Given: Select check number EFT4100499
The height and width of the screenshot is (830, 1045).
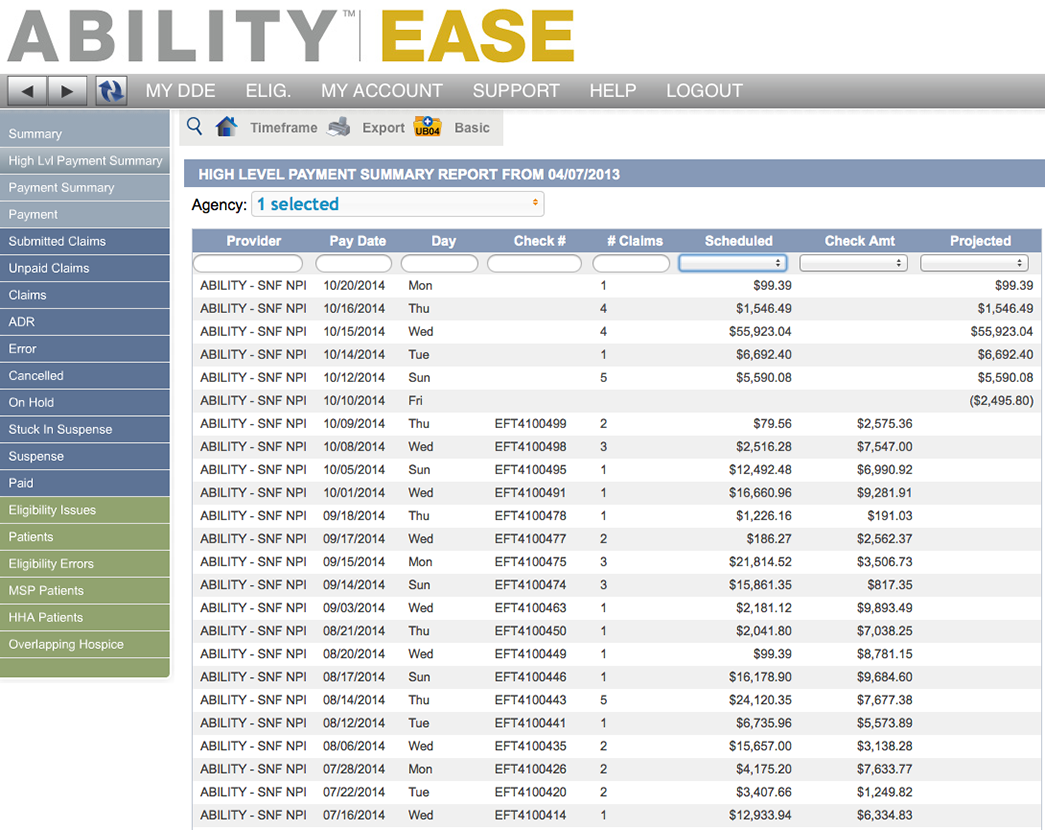Looking at the screenshot, I should click(x=530, y=423).
